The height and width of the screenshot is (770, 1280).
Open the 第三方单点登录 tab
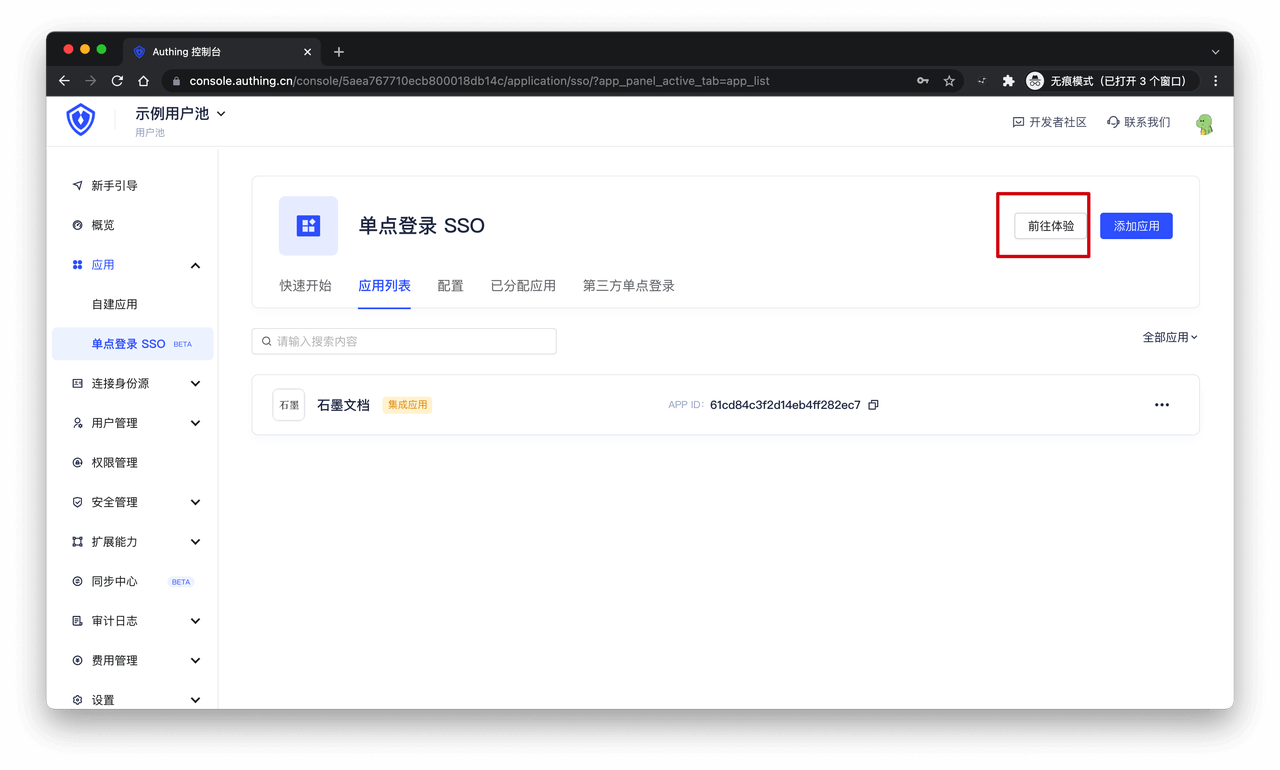[x=627, y=285]
